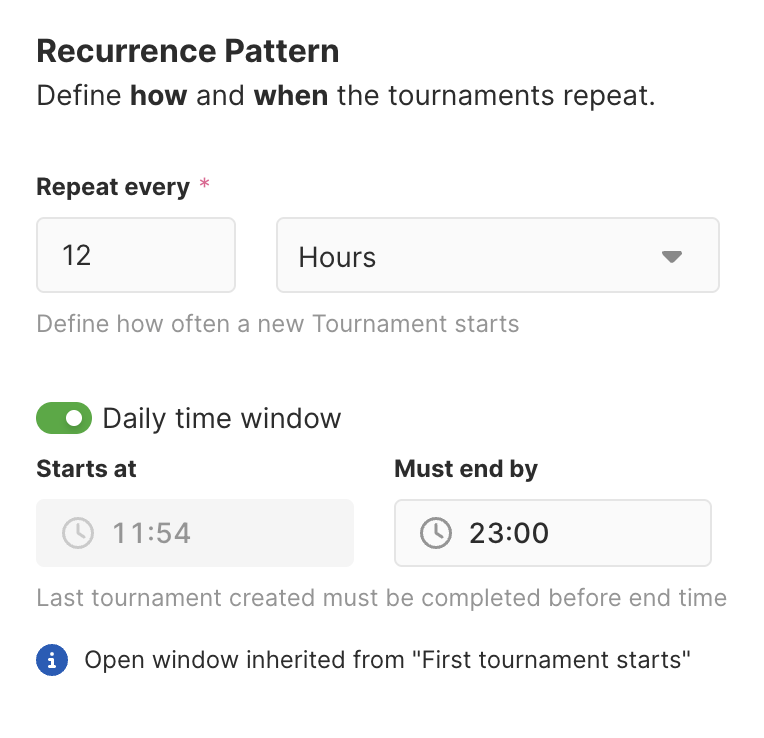Click the Daily time window label
The width and height of the screenshot is (764, 738).
[x=222, y=418]
